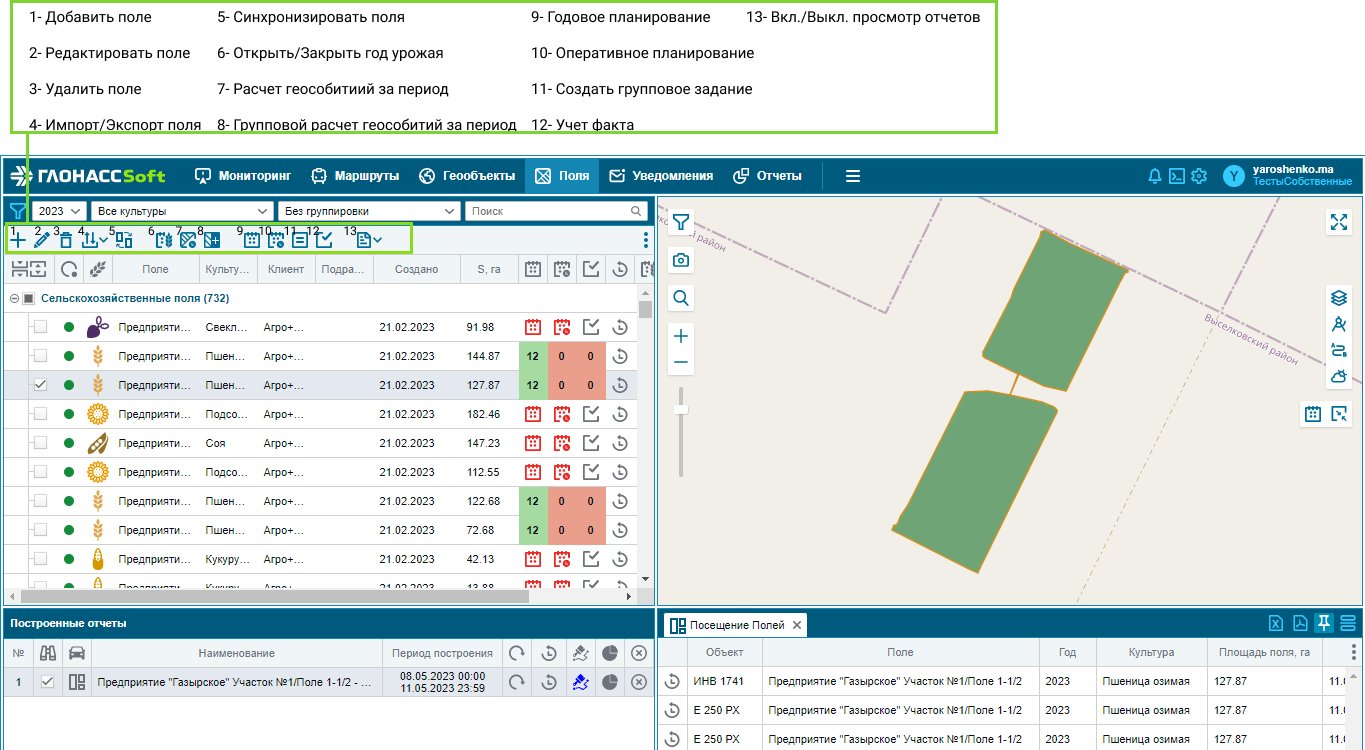Uncheck the selected 127.87 ha field row
The width and height of the screenshot is (1365, 750).
coord(40,385)
